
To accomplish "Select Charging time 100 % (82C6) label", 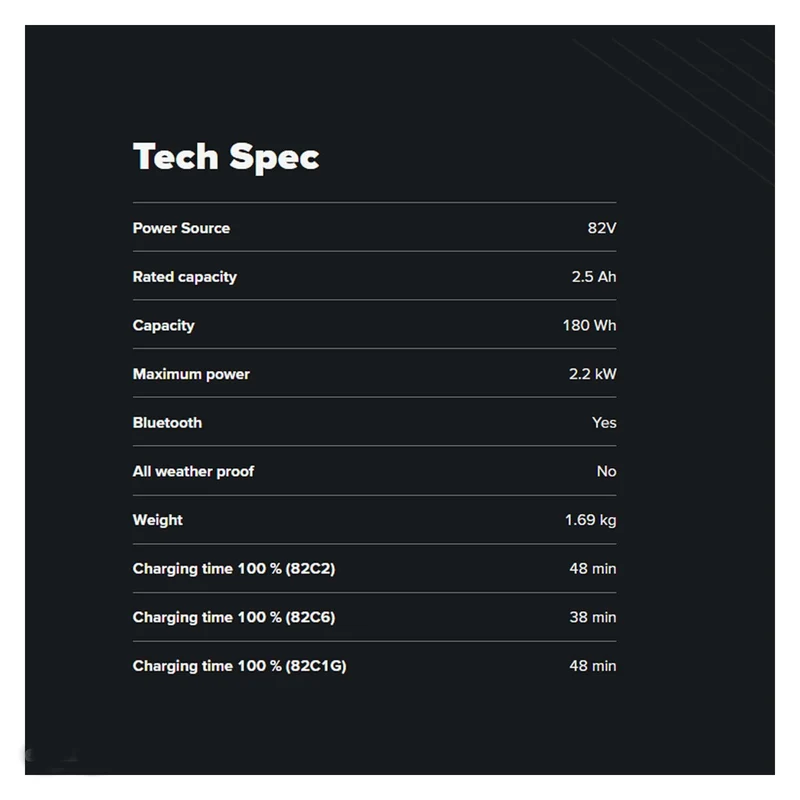I will pyautogui.click(x=234, y=617).
